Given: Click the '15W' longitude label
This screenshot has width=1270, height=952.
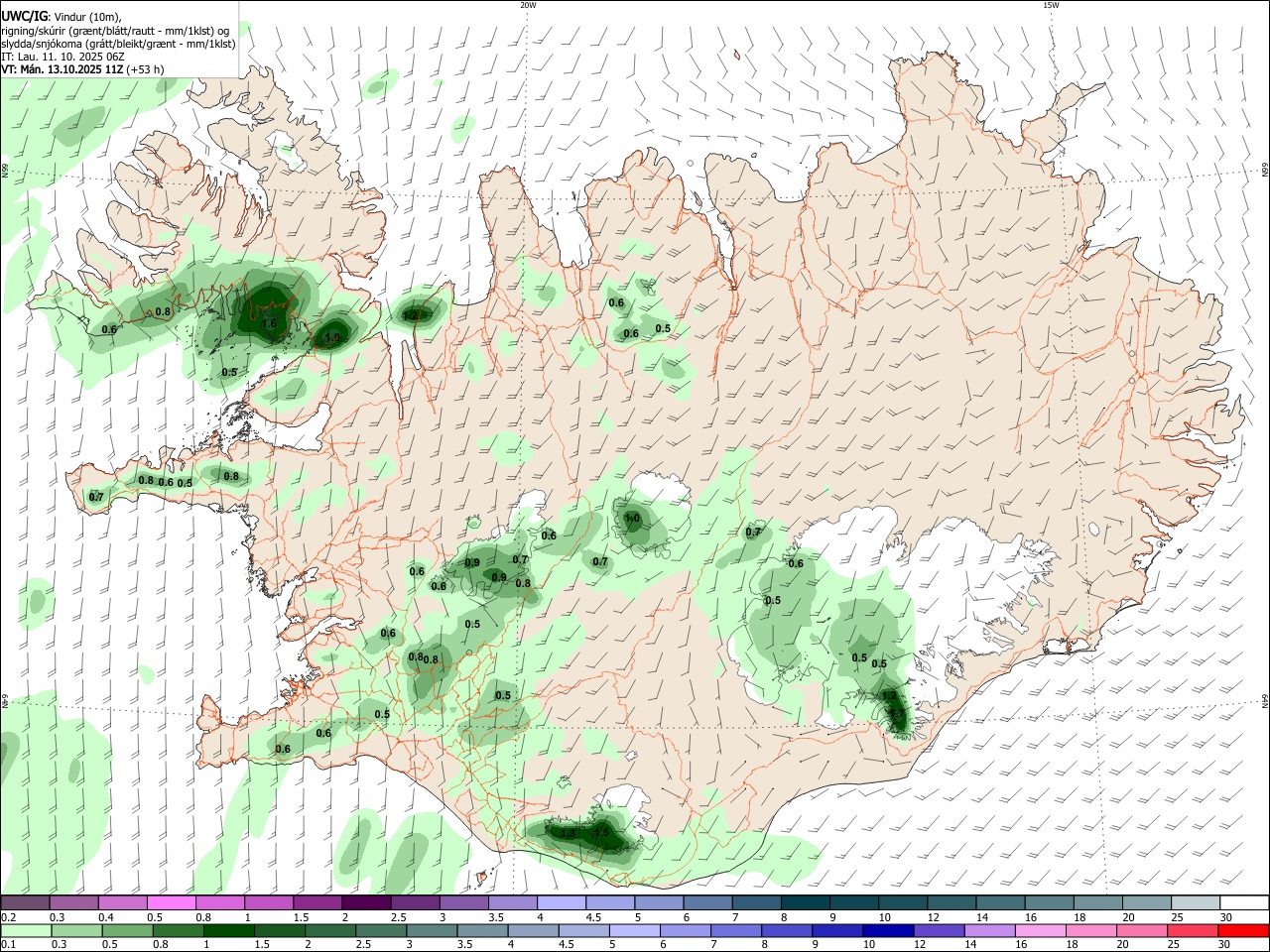Looking at the screenshot, I should pyautogui.click(x=1051, y=5).
